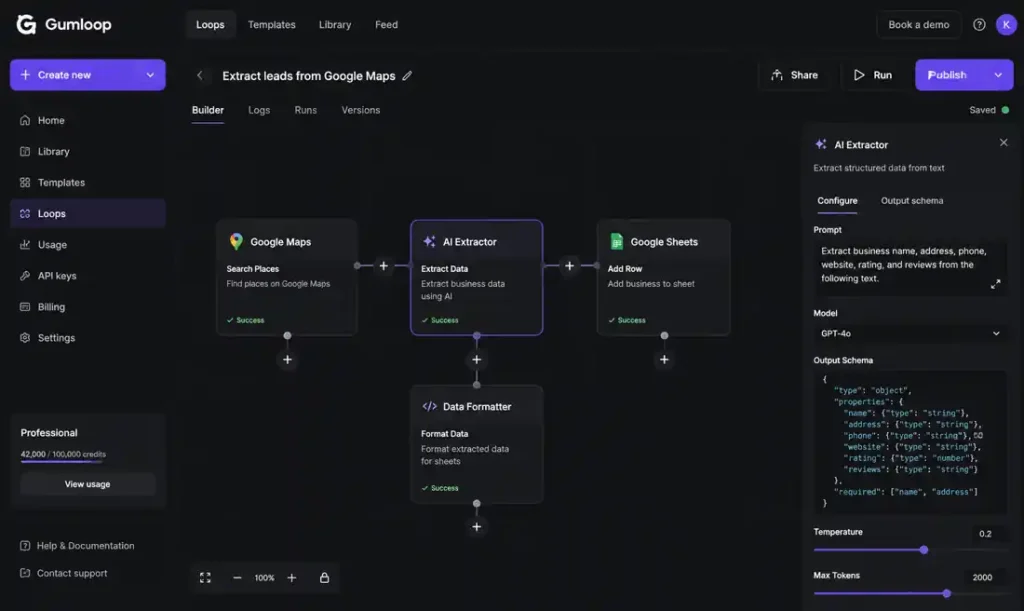Image resolution: width=1024 pixels, height=611 pixels.
Task: Click the Google Maps node pin icon
Action: point(236,242)
